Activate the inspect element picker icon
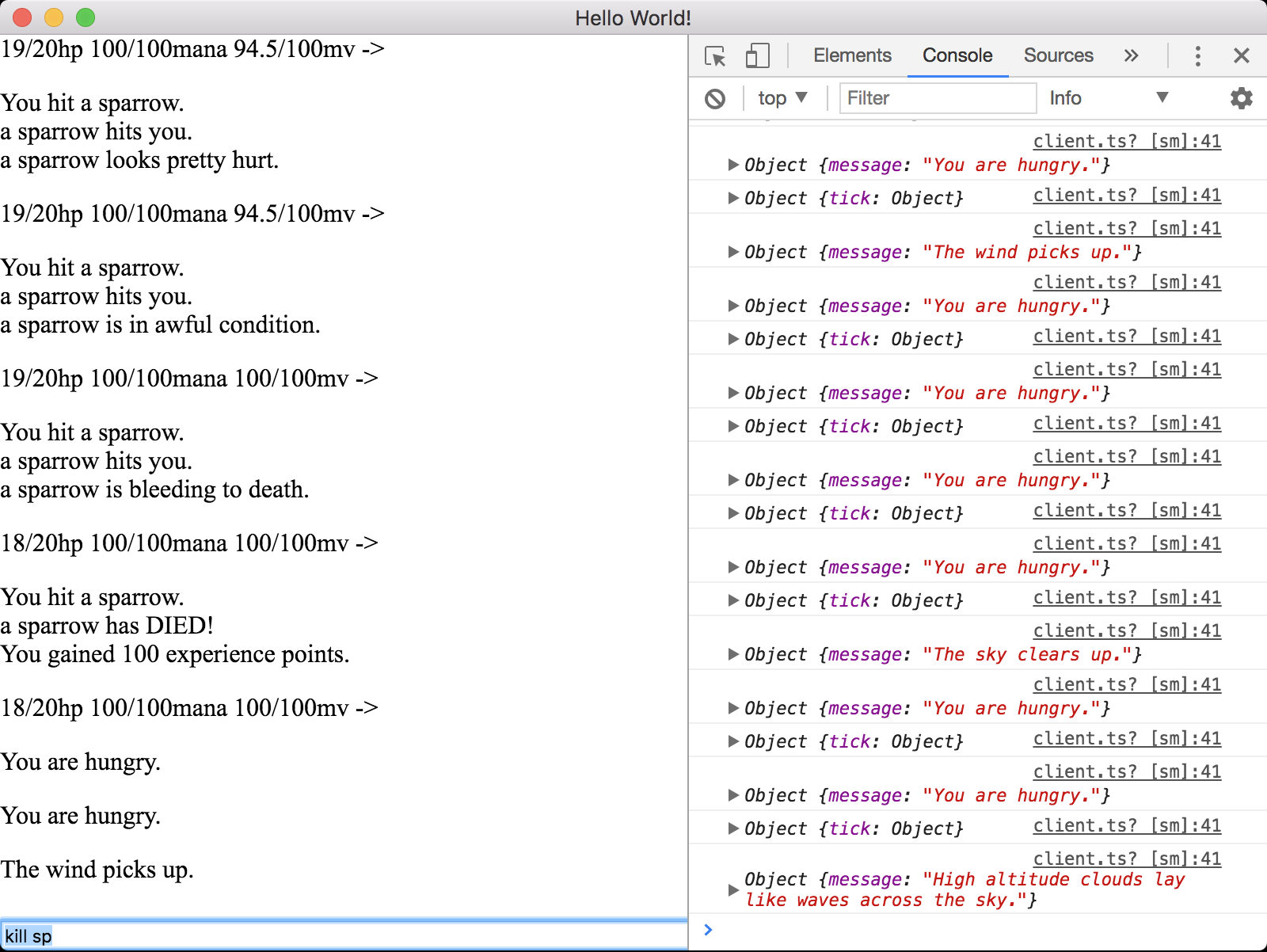The height and width of the screenshot is (952, 1267). [715, 56]
